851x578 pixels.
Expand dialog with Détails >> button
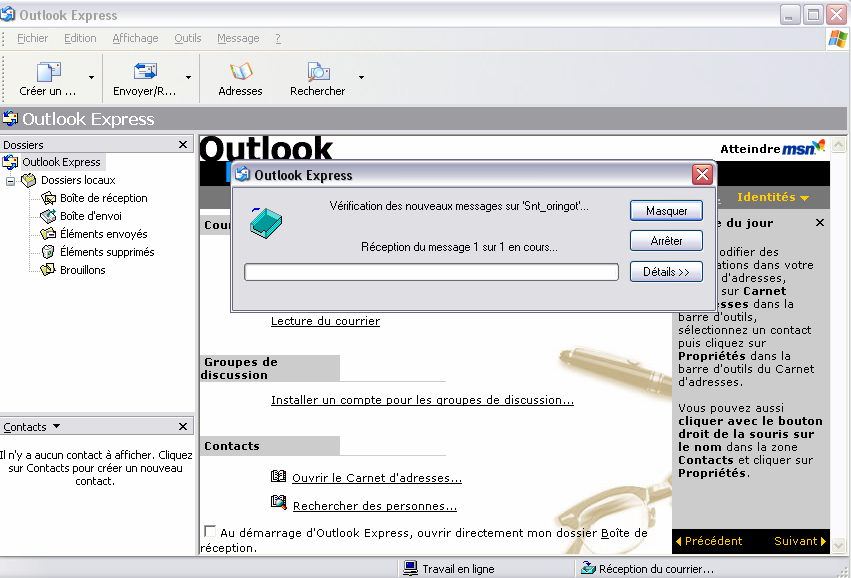[x=666, y=271]
